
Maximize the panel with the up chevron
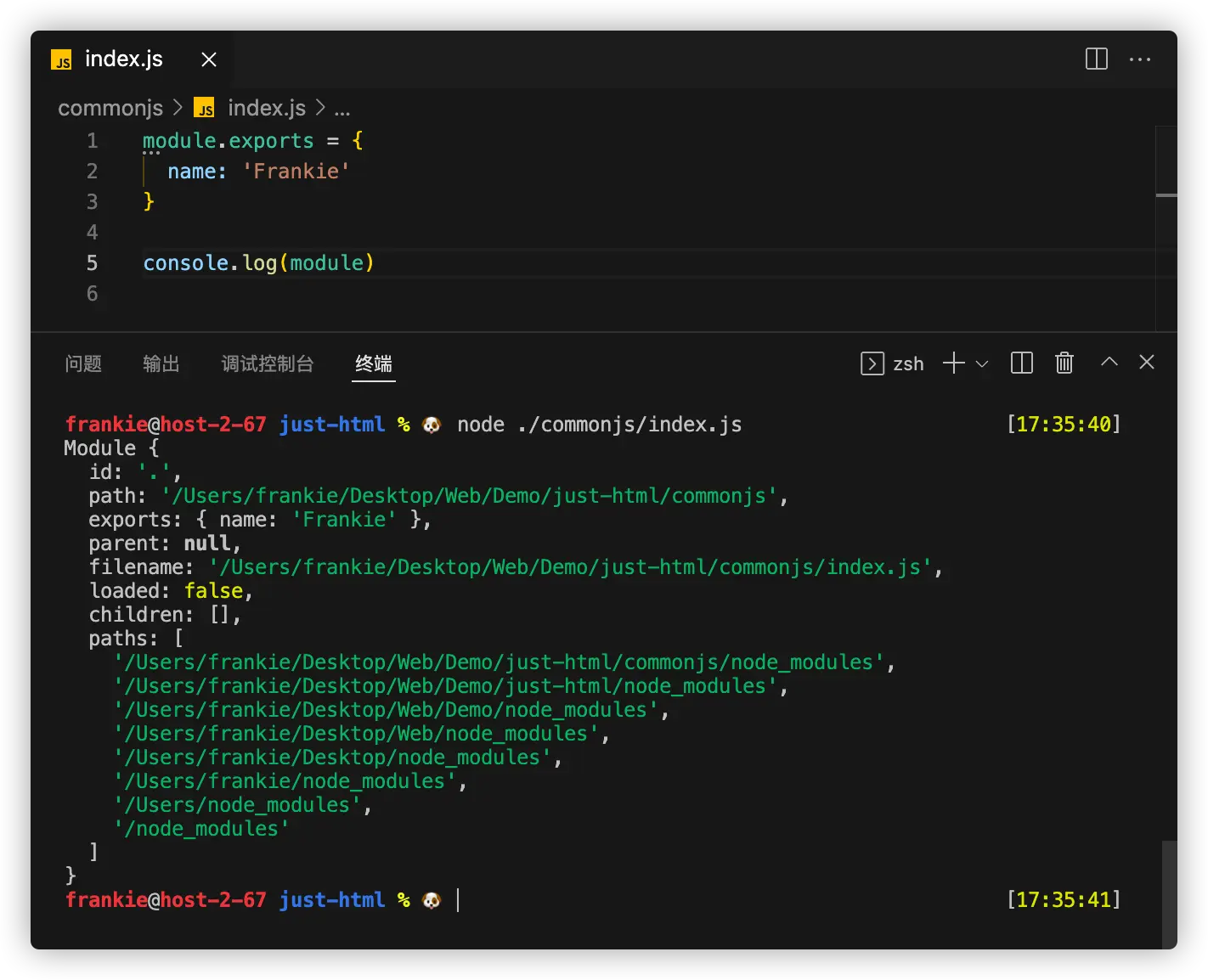click(x=1109, y=362)
